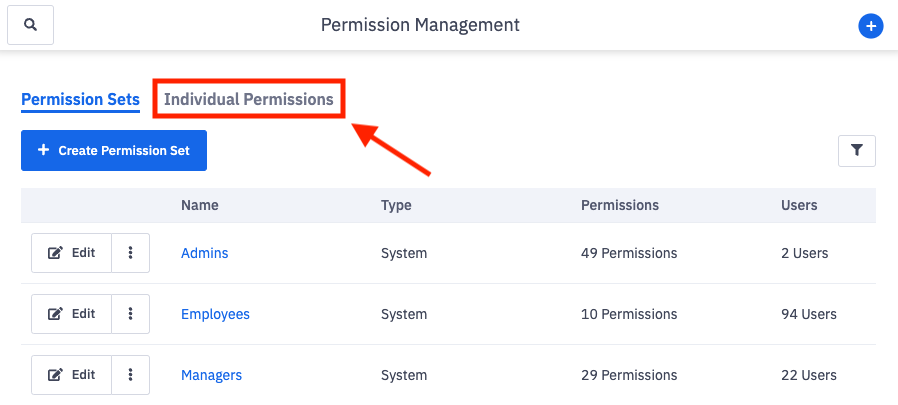Open three-dot menu for Admins row
Screen dimensions: 898x405
pos(131,253)
